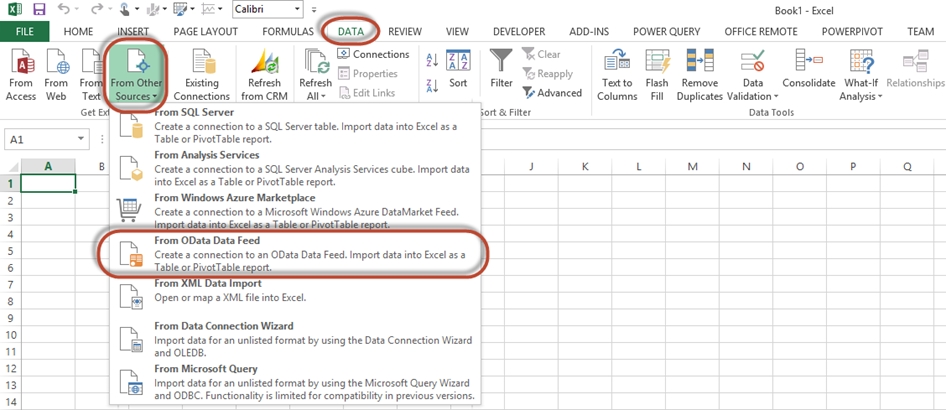Click the Refresh from CRM icon
The height and width of the screenshot is (410, 946).
pos(264,74)
